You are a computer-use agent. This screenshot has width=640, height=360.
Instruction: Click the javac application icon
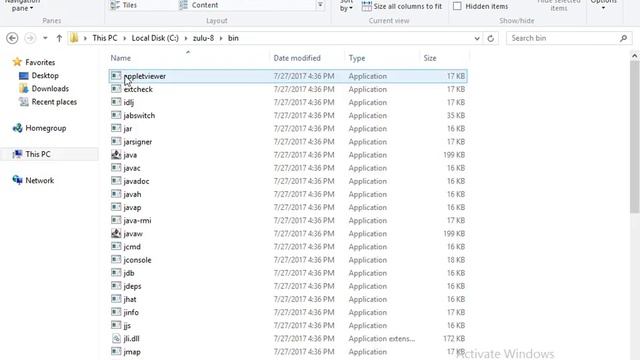116,167
